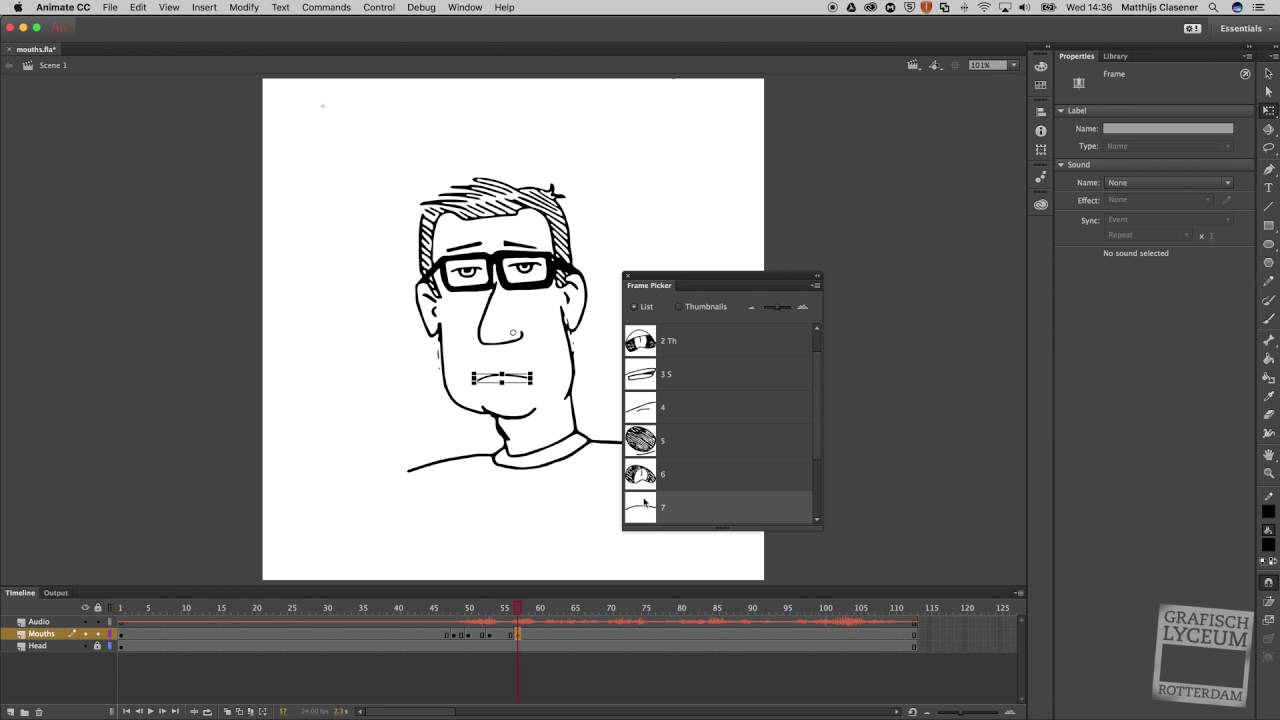Step forward one frame
The height and width of the screenshot is (720, 1280).
162,712
